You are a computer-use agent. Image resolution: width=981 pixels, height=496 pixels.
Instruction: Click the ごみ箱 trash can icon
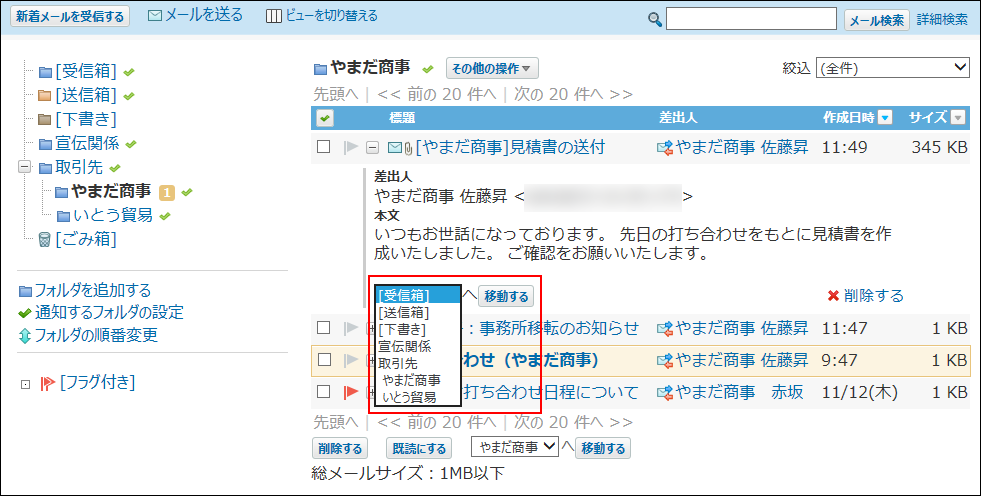(x=44, y=239)
